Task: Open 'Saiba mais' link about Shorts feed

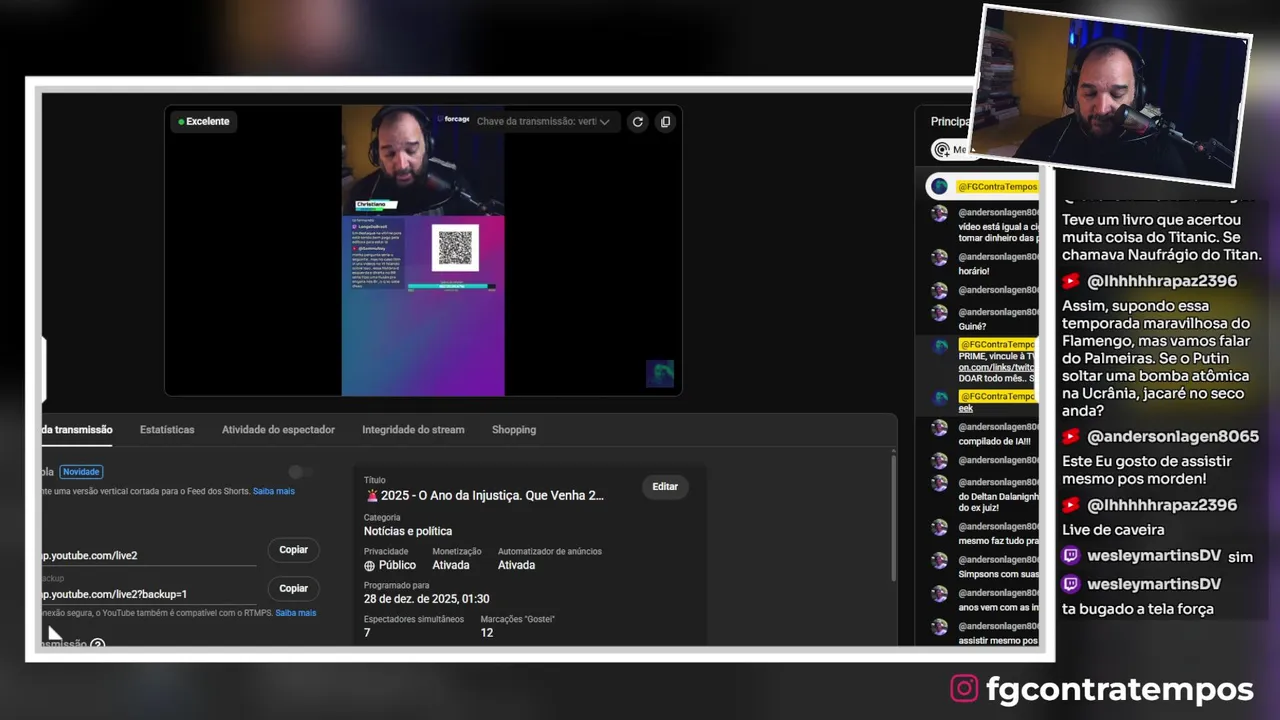Action: (273, 491)
